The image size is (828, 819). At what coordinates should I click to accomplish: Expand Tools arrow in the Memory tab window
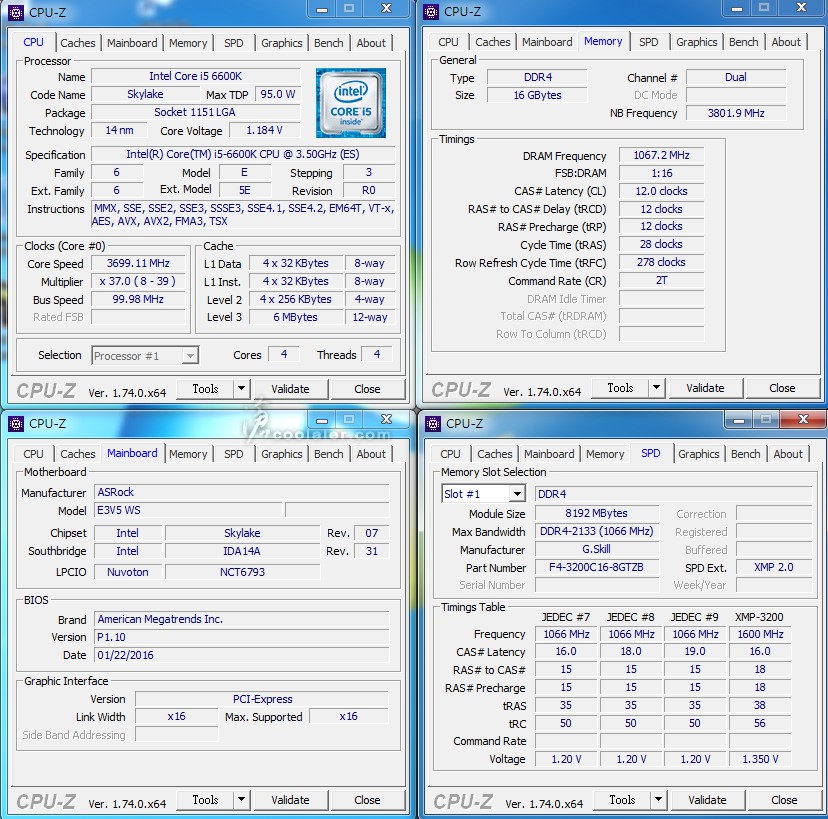[x=656, y=388]
